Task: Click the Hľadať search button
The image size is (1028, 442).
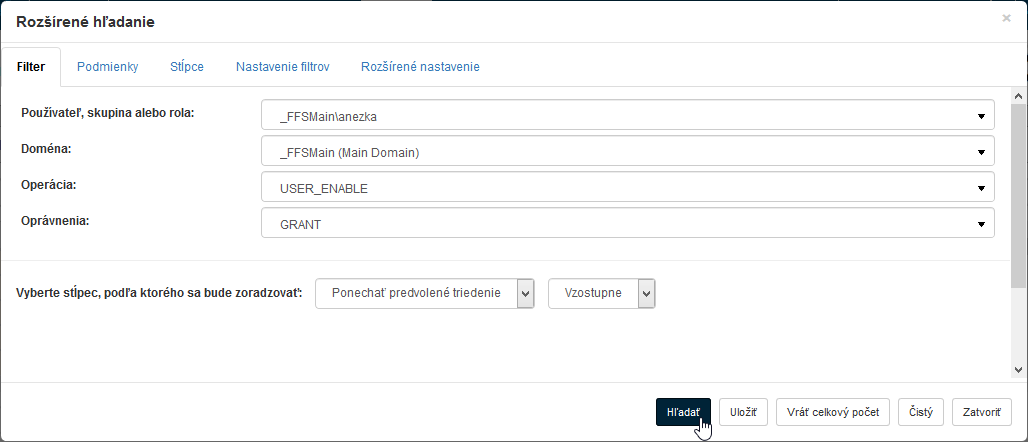Action: click(683, 411)
